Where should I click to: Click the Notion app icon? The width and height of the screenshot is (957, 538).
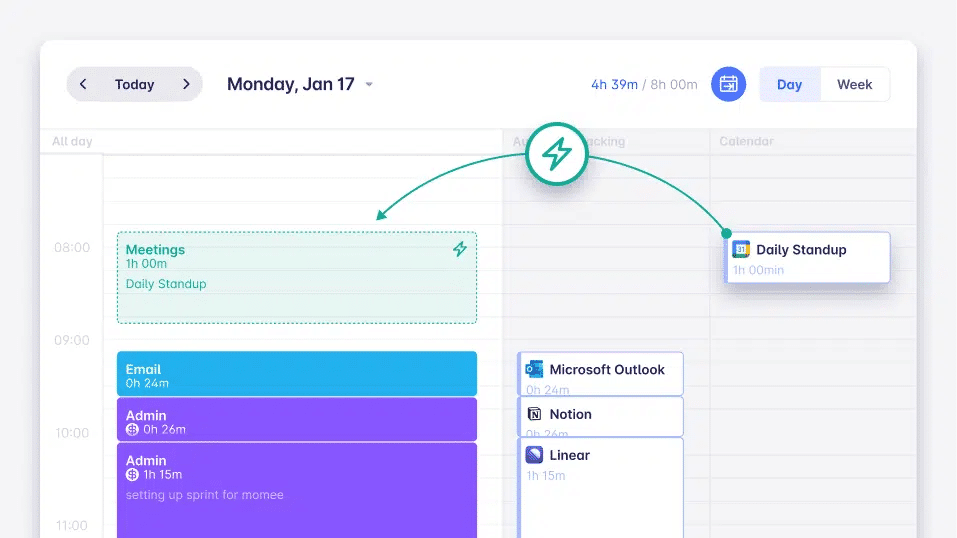(534, 414)
